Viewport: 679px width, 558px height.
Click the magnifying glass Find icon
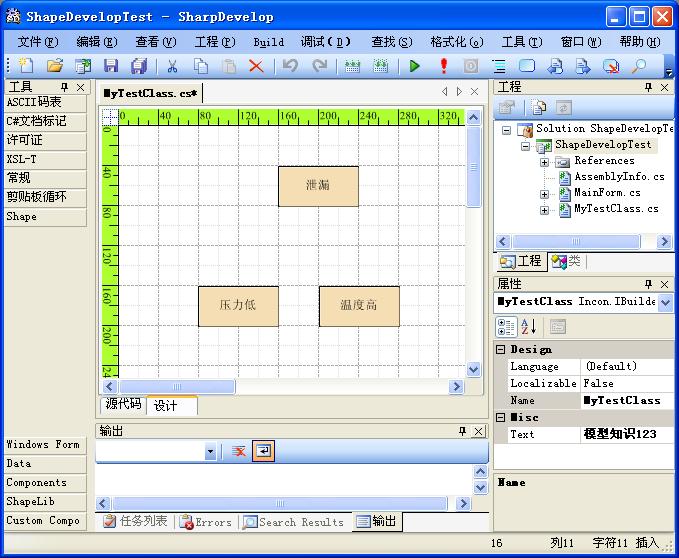[638, 66]
